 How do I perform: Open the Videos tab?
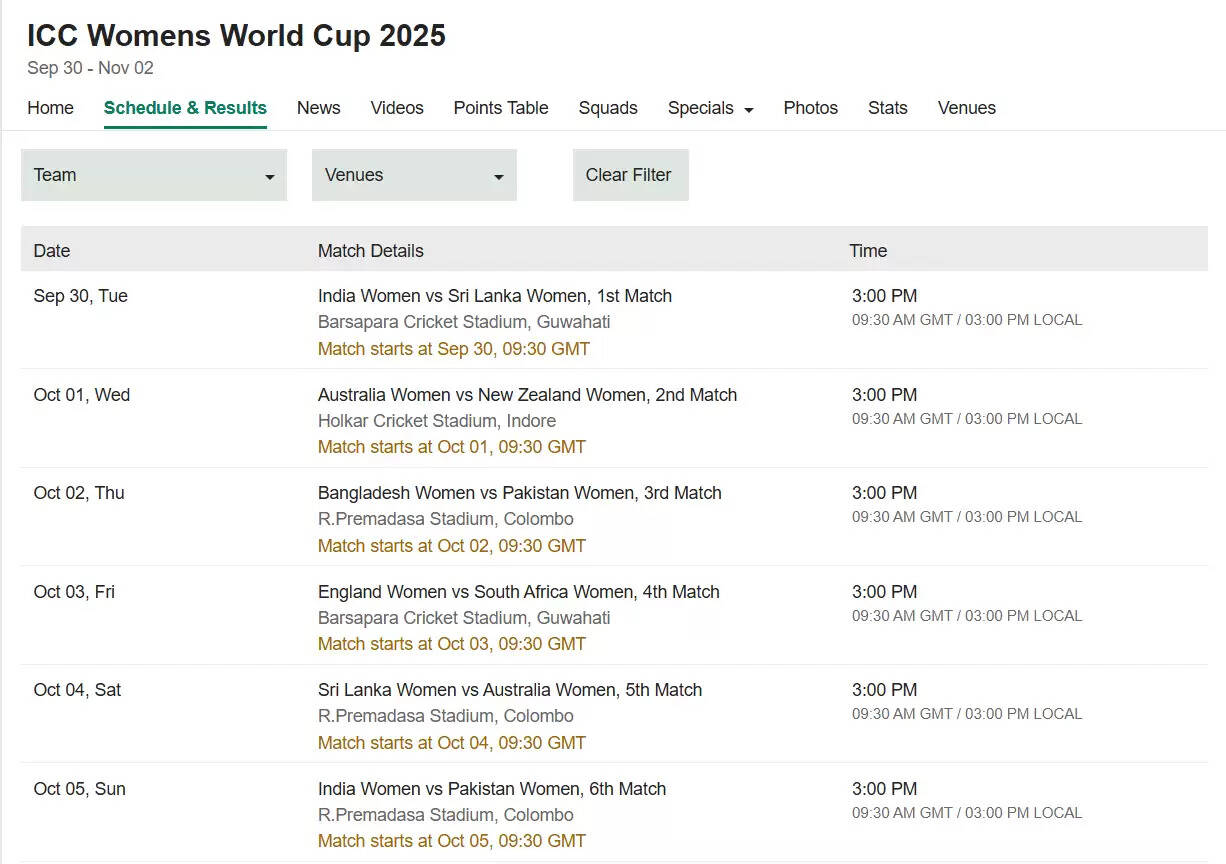[x=397, y=108]
